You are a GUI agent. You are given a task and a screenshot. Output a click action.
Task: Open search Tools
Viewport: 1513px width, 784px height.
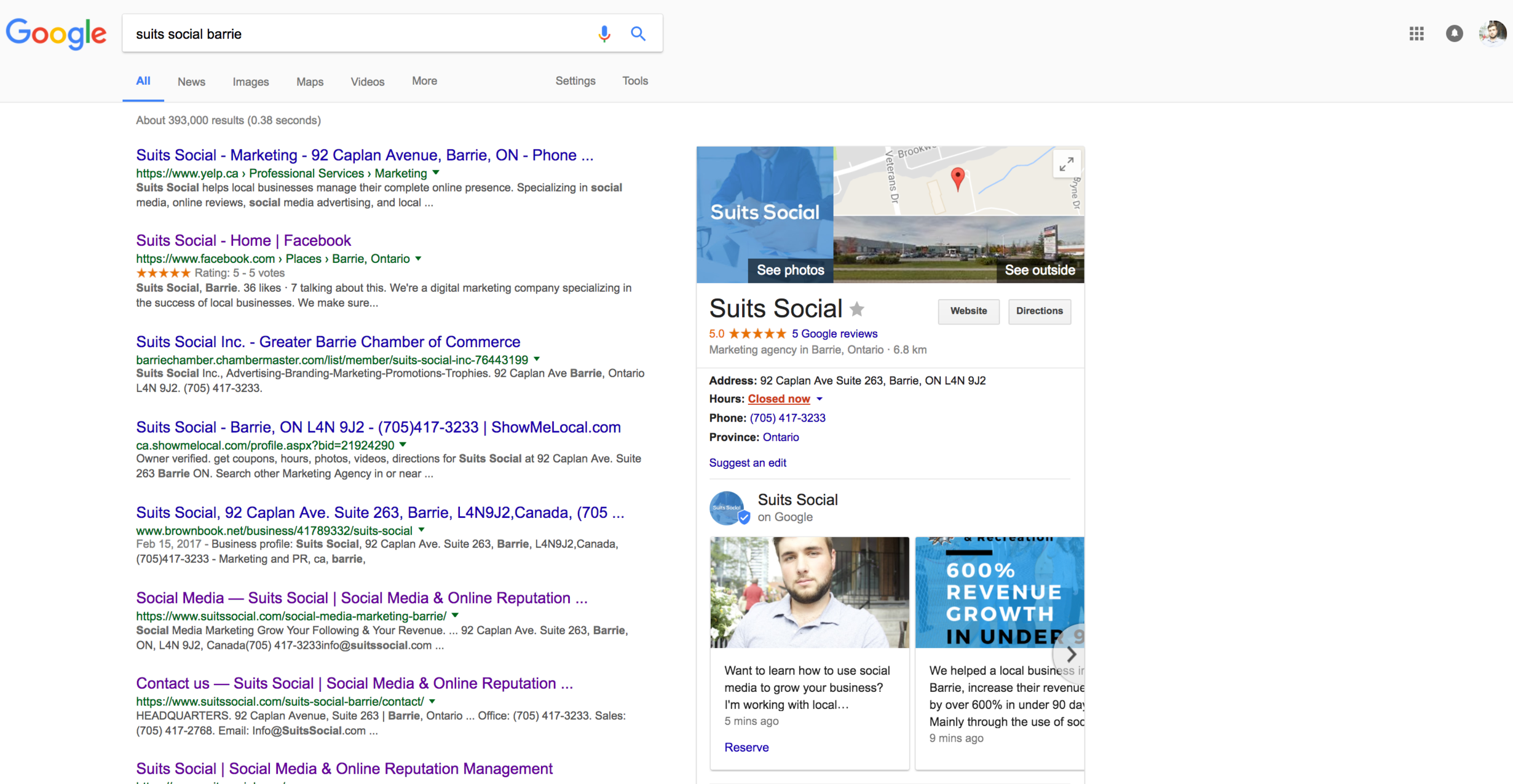[x=635, y=81]
